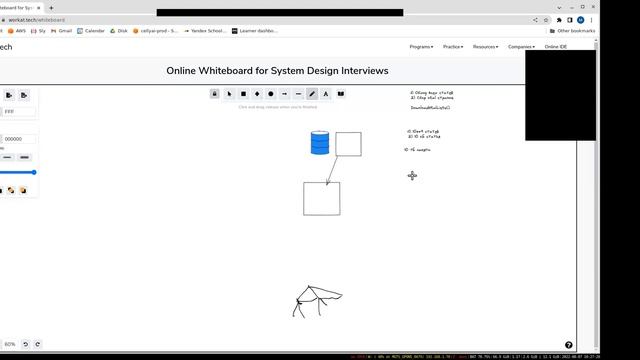
Task: Open the Yandex School bookmark
Action: pyautogui.click(x=205, y=31)
